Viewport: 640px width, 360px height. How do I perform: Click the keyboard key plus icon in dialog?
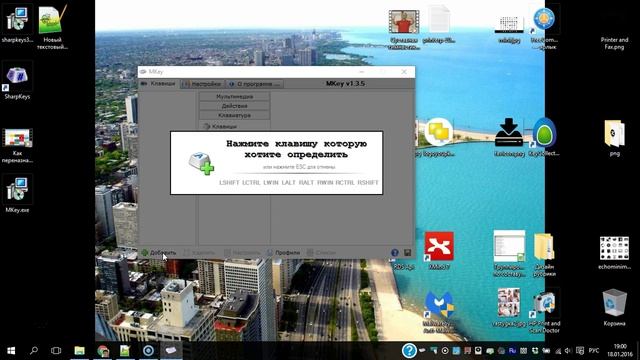201,163
